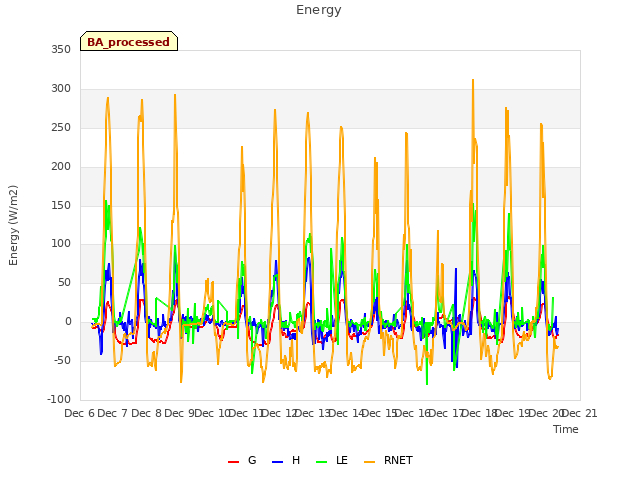Click the Dec 7 x-axis label
640x480 pixels.
point(112,414)
